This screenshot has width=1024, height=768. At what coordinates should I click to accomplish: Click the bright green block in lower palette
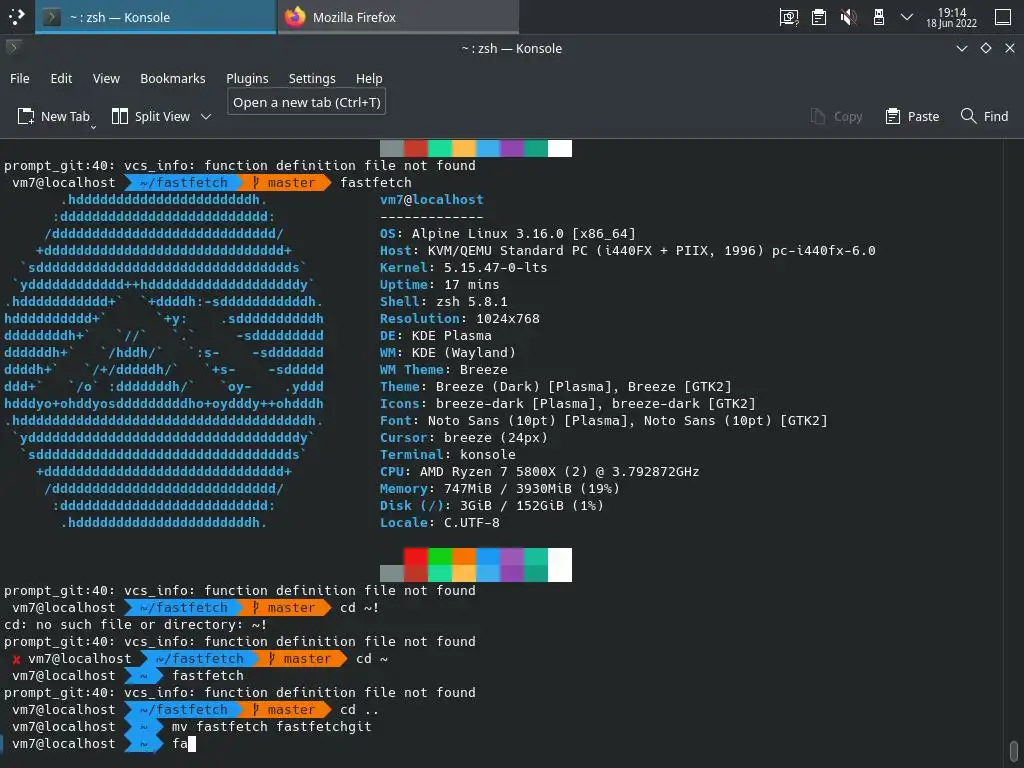440,556
